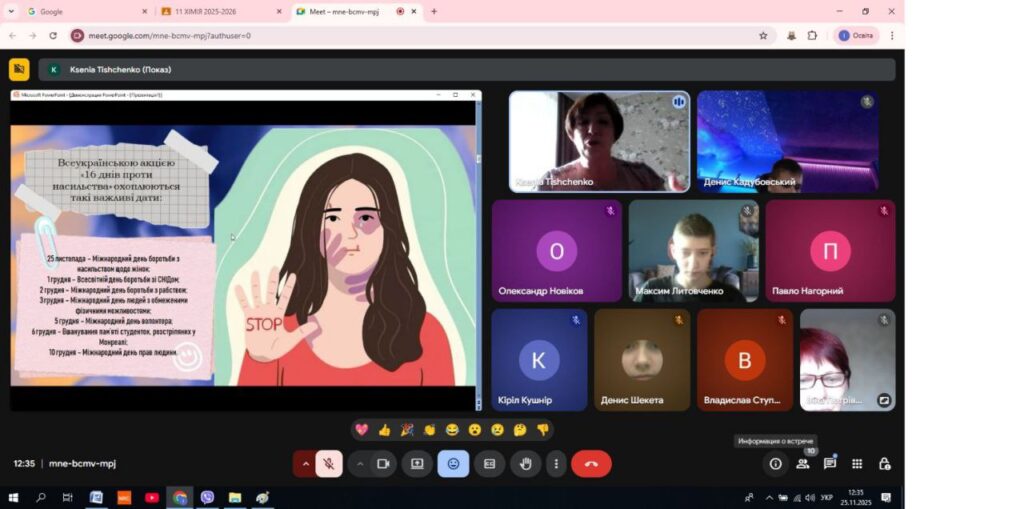Screen dimensions: 1024x509
Task: Open the meeting information panel
Action: tap(775, 464)
